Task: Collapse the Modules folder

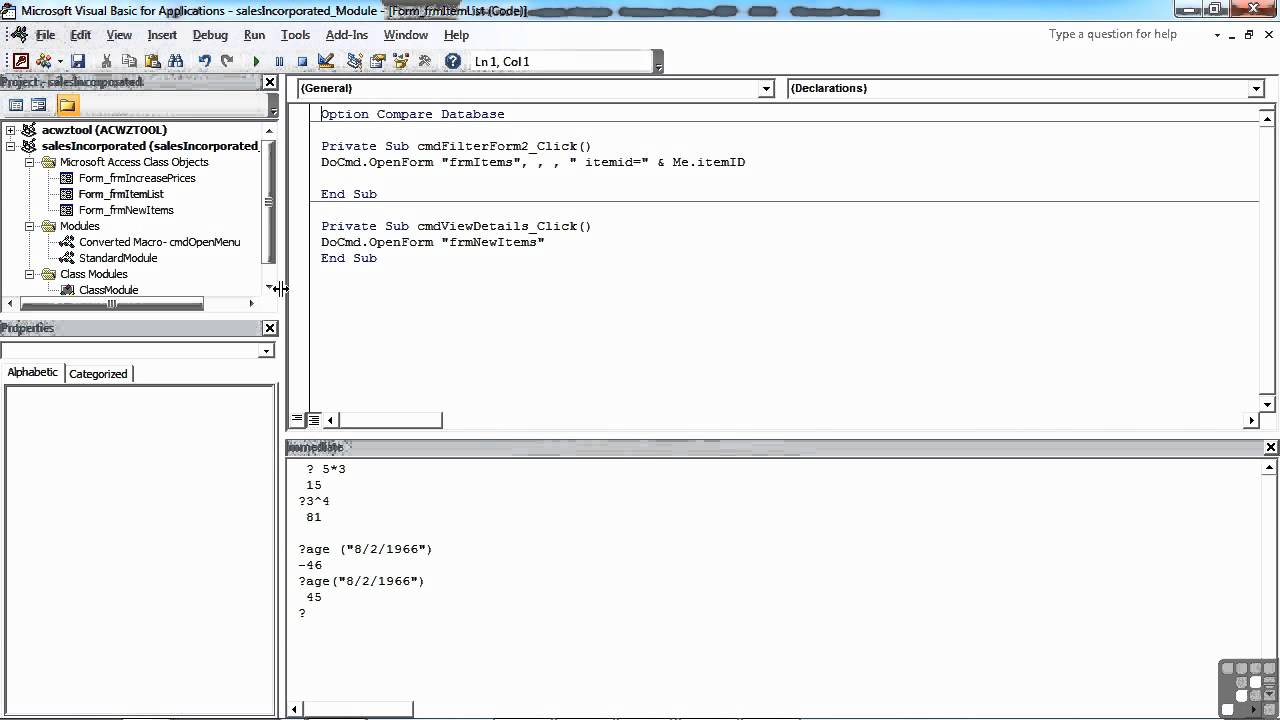Action: click(x=30, y=226)
